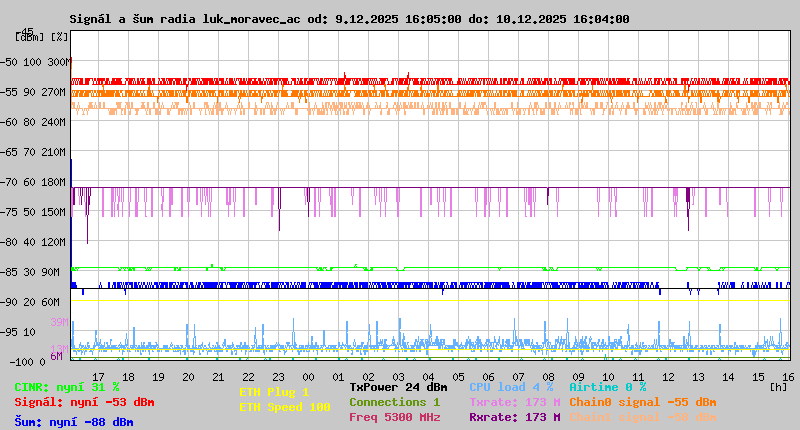Click the '[h]' axis unit label

778,387
